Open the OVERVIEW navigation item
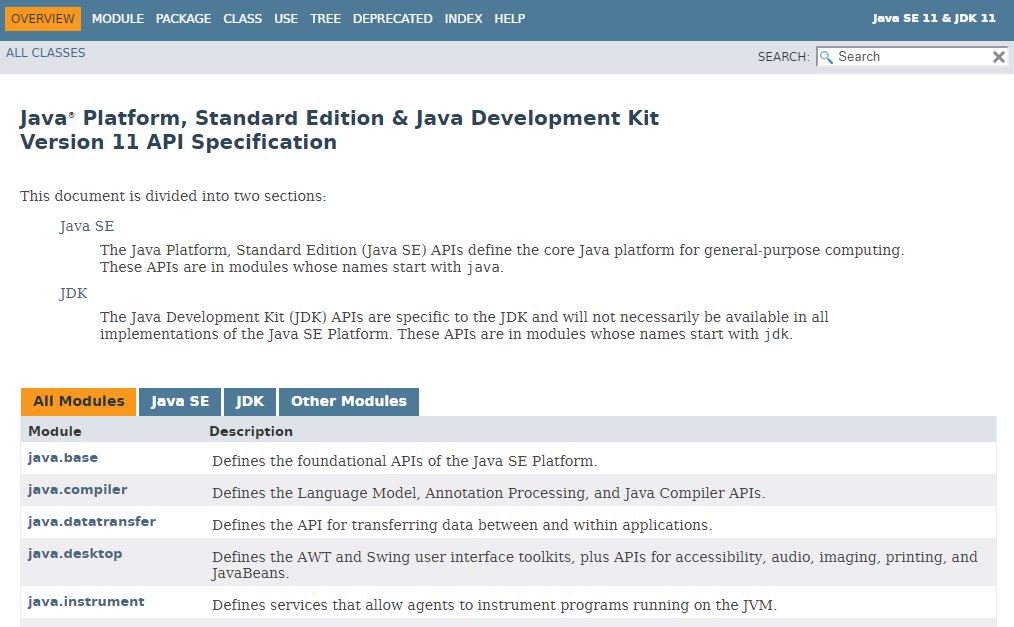This screenshot has height=627, width=1014. [x=43, y=19]
